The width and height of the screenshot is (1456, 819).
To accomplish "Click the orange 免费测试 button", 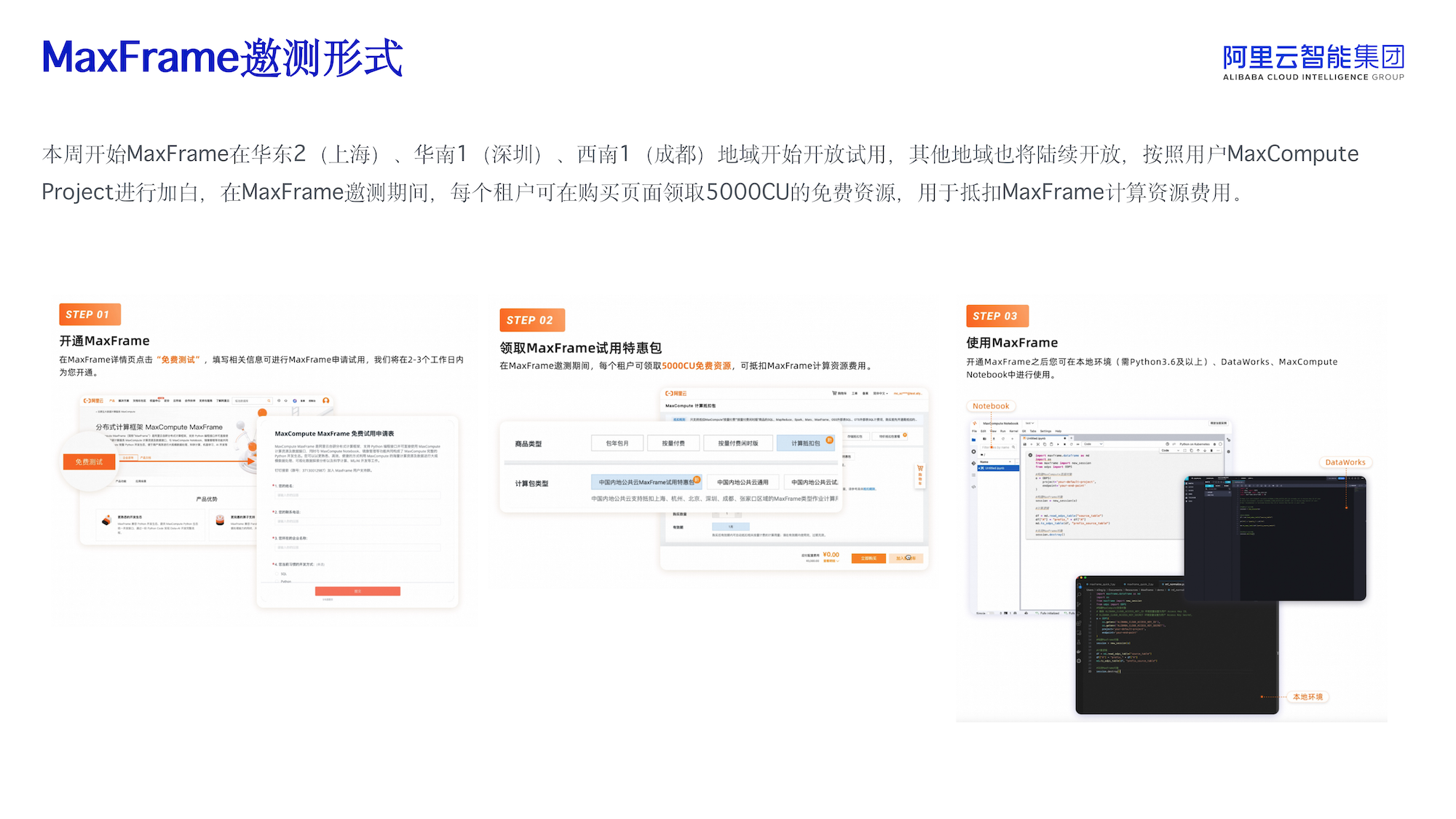I will 89,462.
